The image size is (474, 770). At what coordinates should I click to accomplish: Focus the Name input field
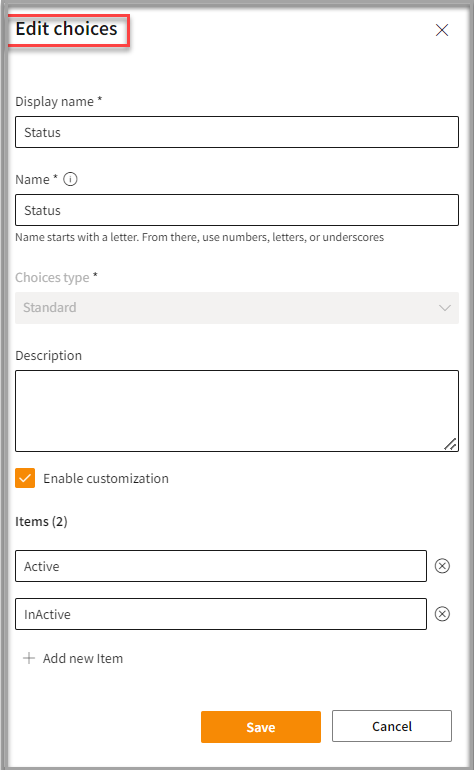click(x=237, y=210)
